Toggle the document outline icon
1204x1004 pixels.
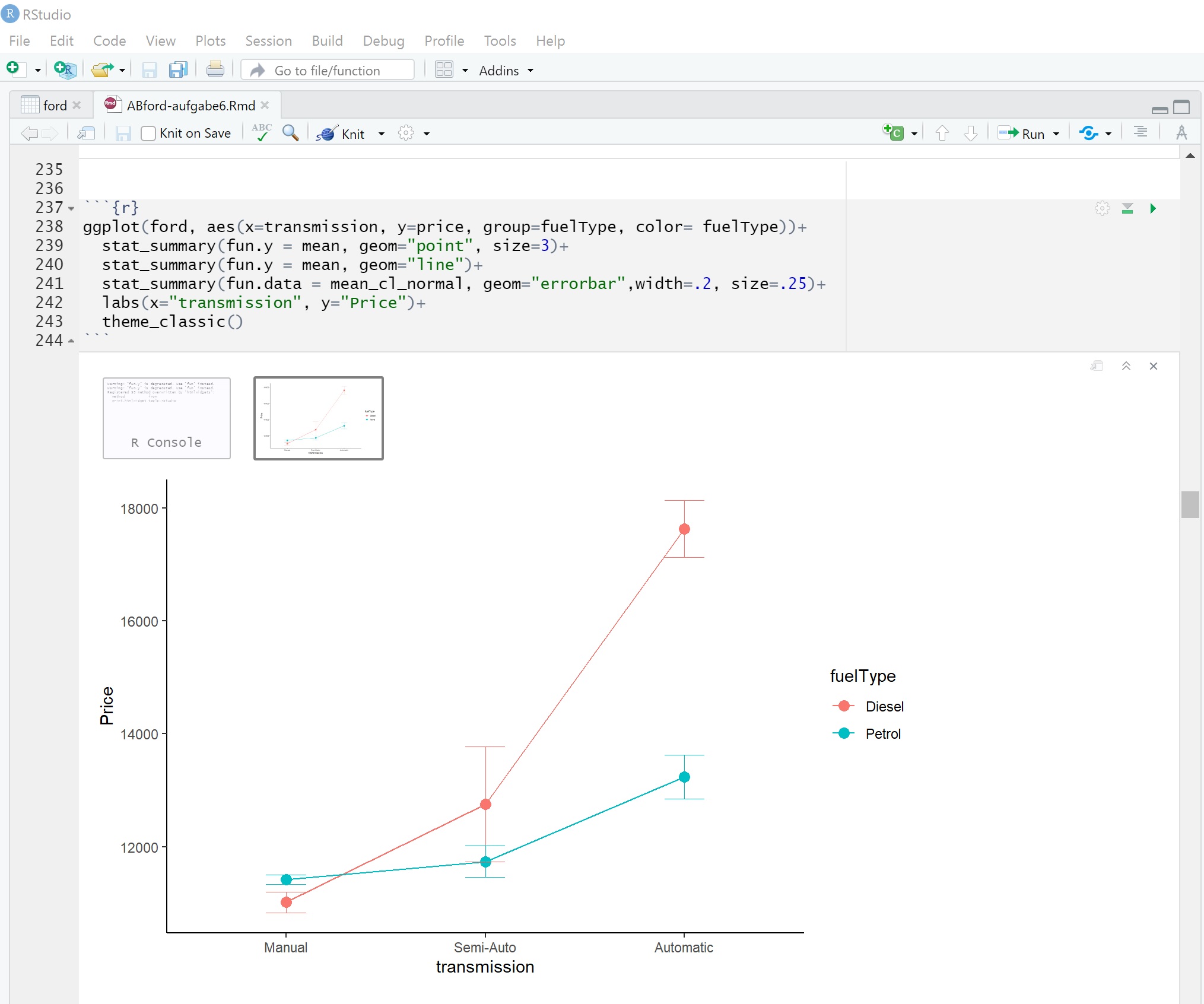click(1140, 132)
